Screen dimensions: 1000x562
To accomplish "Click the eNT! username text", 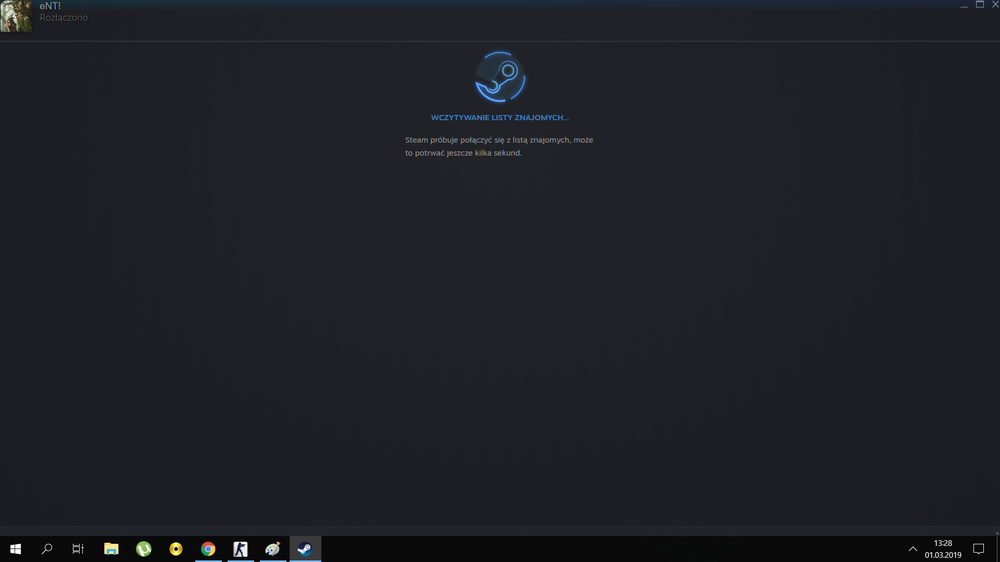I will (x=50, y=6).
